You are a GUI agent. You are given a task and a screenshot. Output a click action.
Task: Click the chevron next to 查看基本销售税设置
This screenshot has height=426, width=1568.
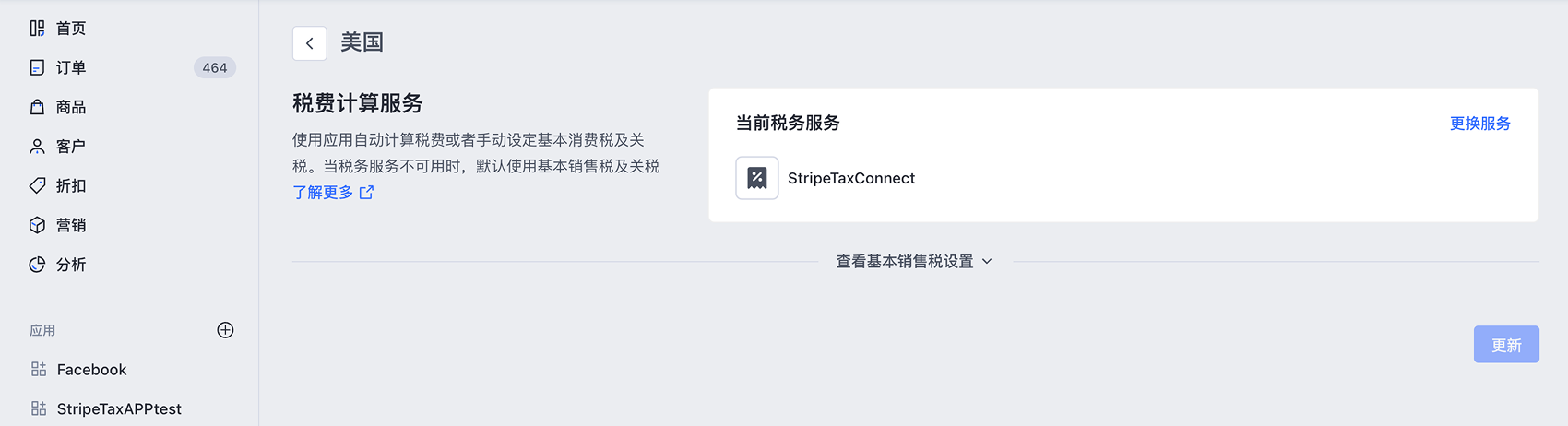pos(987,262)
